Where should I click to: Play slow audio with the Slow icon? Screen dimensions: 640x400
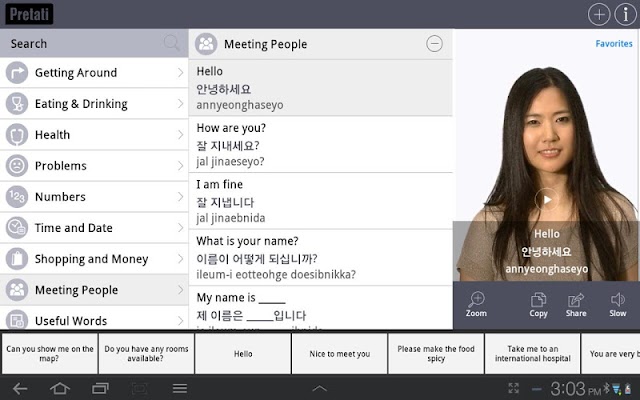click(x=618, y=304)
